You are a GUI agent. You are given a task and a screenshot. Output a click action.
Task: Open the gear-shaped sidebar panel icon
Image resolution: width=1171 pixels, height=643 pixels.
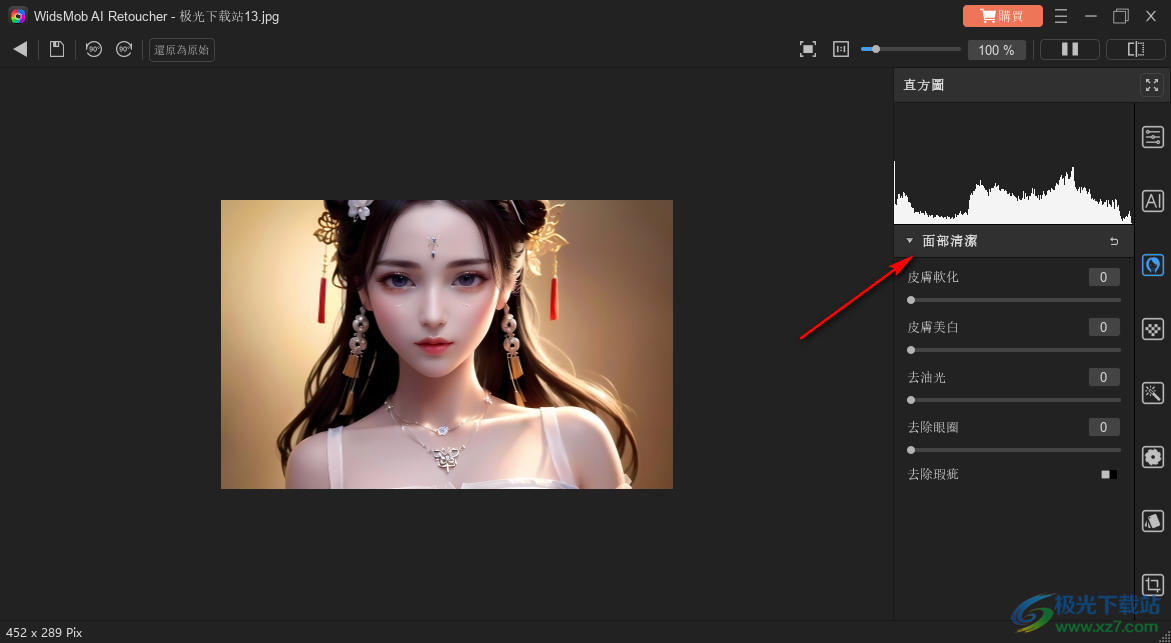(1153, 457)
